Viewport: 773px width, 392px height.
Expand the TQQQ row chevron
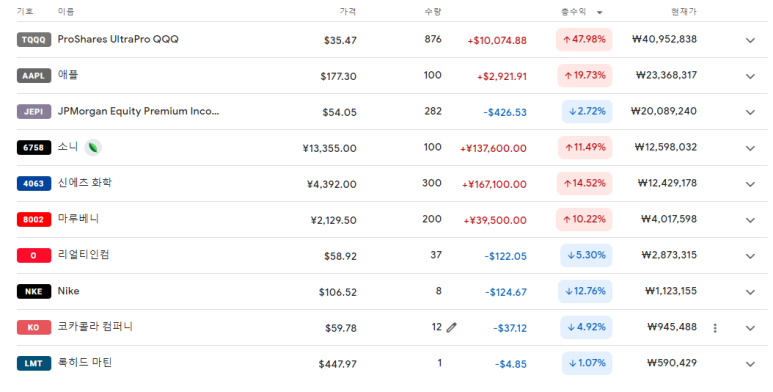(x=750, y=40)
